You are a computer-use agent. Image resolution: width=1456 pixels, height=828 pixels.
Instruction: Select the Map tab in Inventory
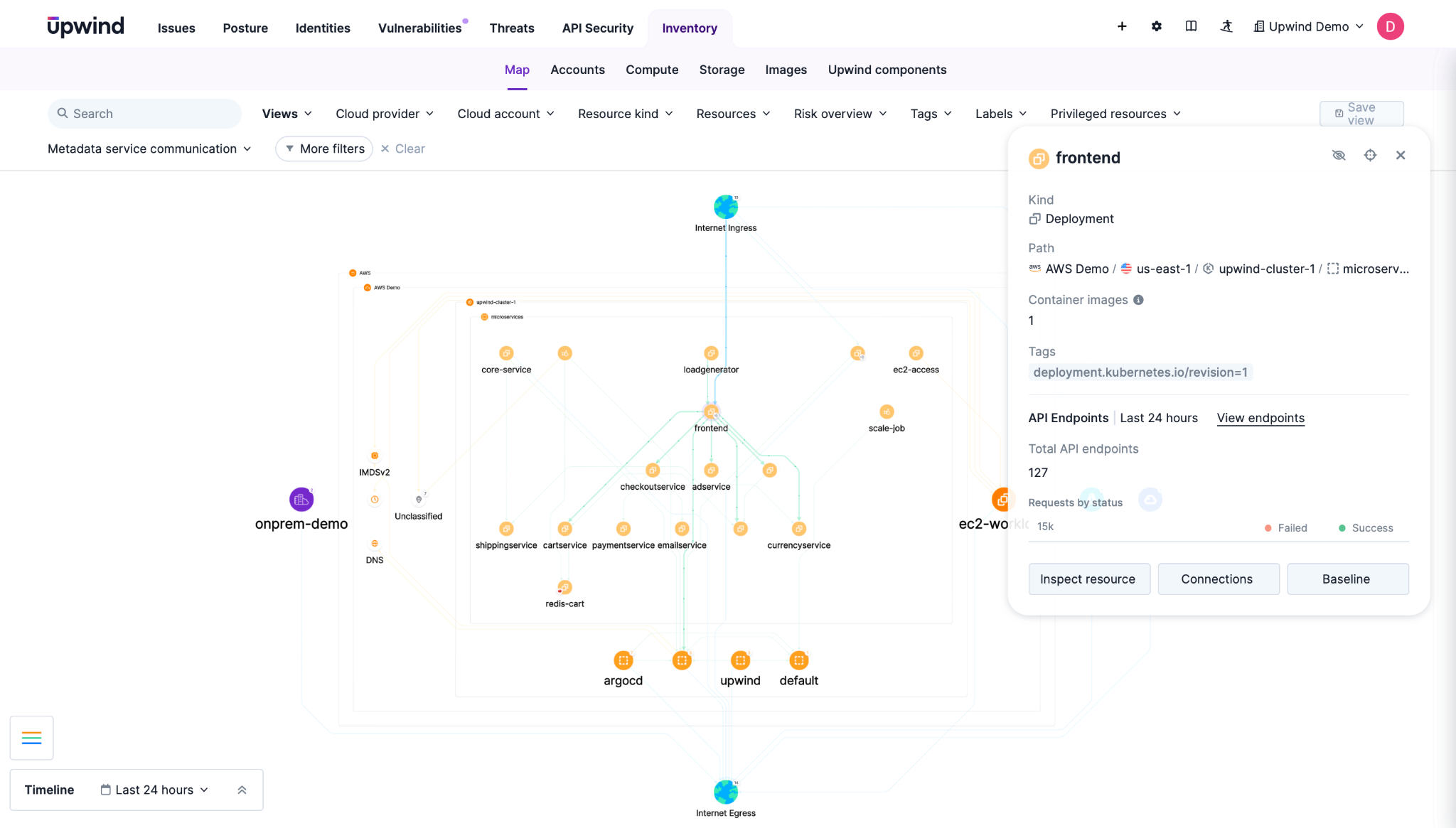click(516, 70)
